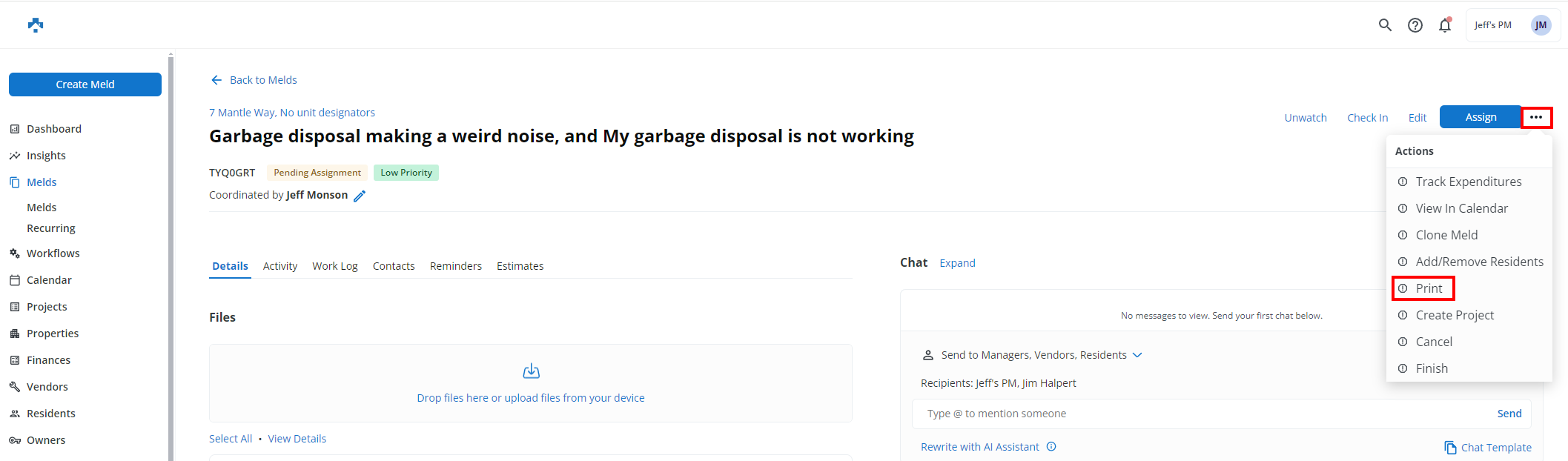Click the chat message input field

(1201, 414)
